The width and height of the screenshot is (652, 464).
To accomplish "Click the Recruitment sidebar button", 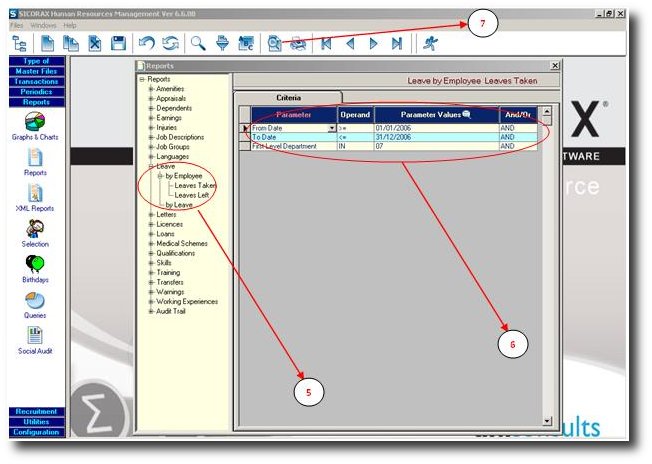I will pyautogui.click(x=37, y=412).
